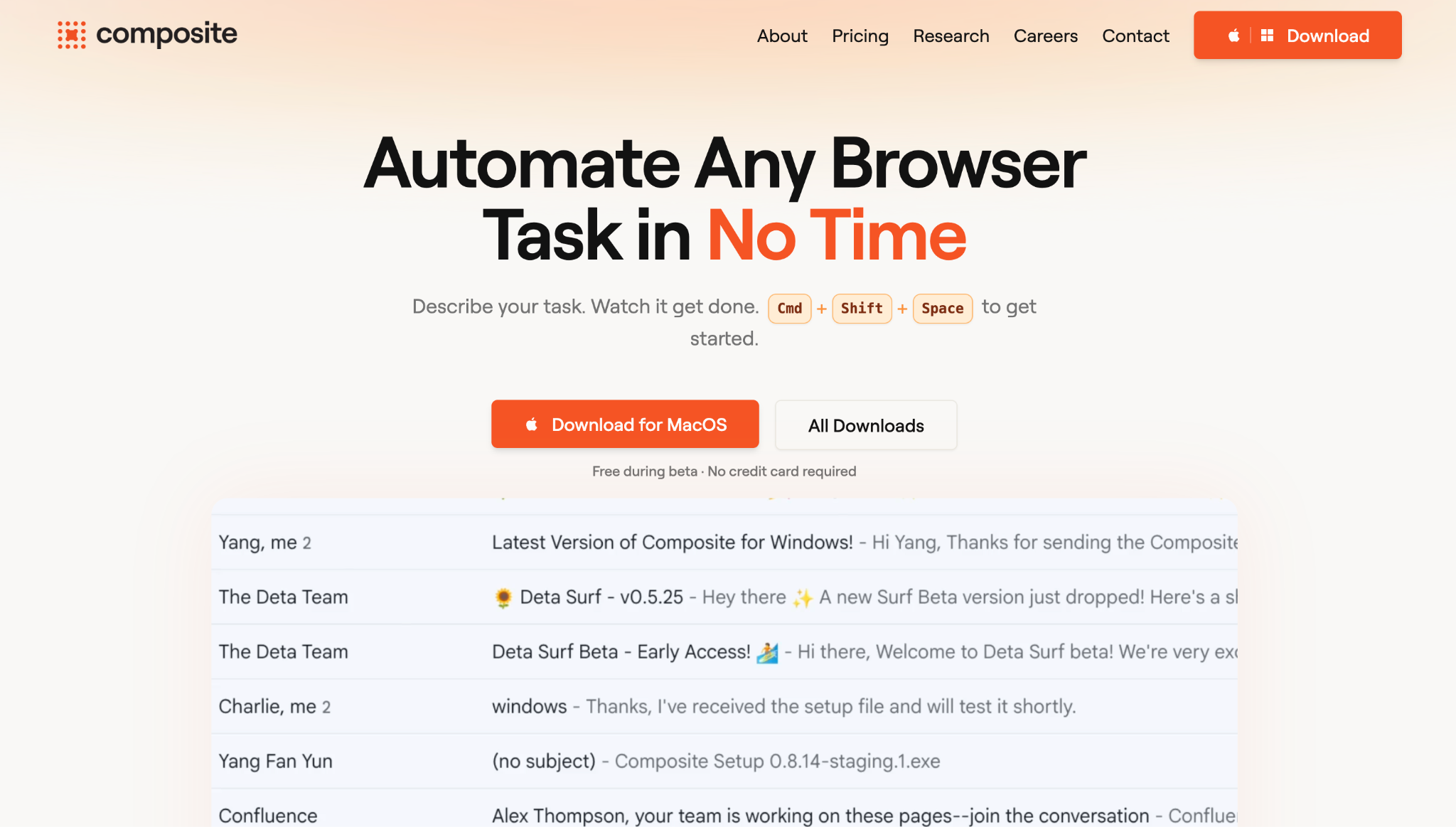Navigate to Careers
Image resolution: width=1456 pixels, height=827 pixels.
tap(1046, 36)
